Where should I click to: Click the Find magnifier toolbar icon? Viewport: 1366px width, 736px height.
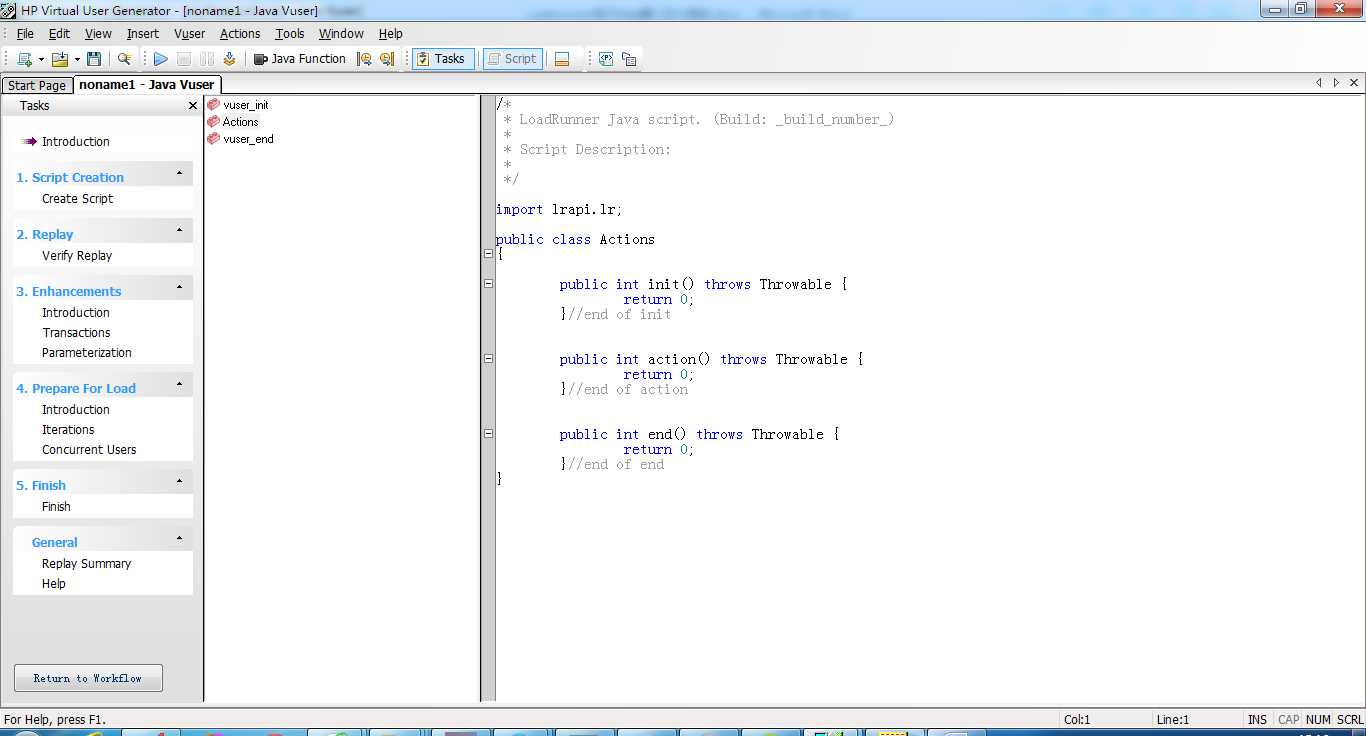tap(124, 59)
